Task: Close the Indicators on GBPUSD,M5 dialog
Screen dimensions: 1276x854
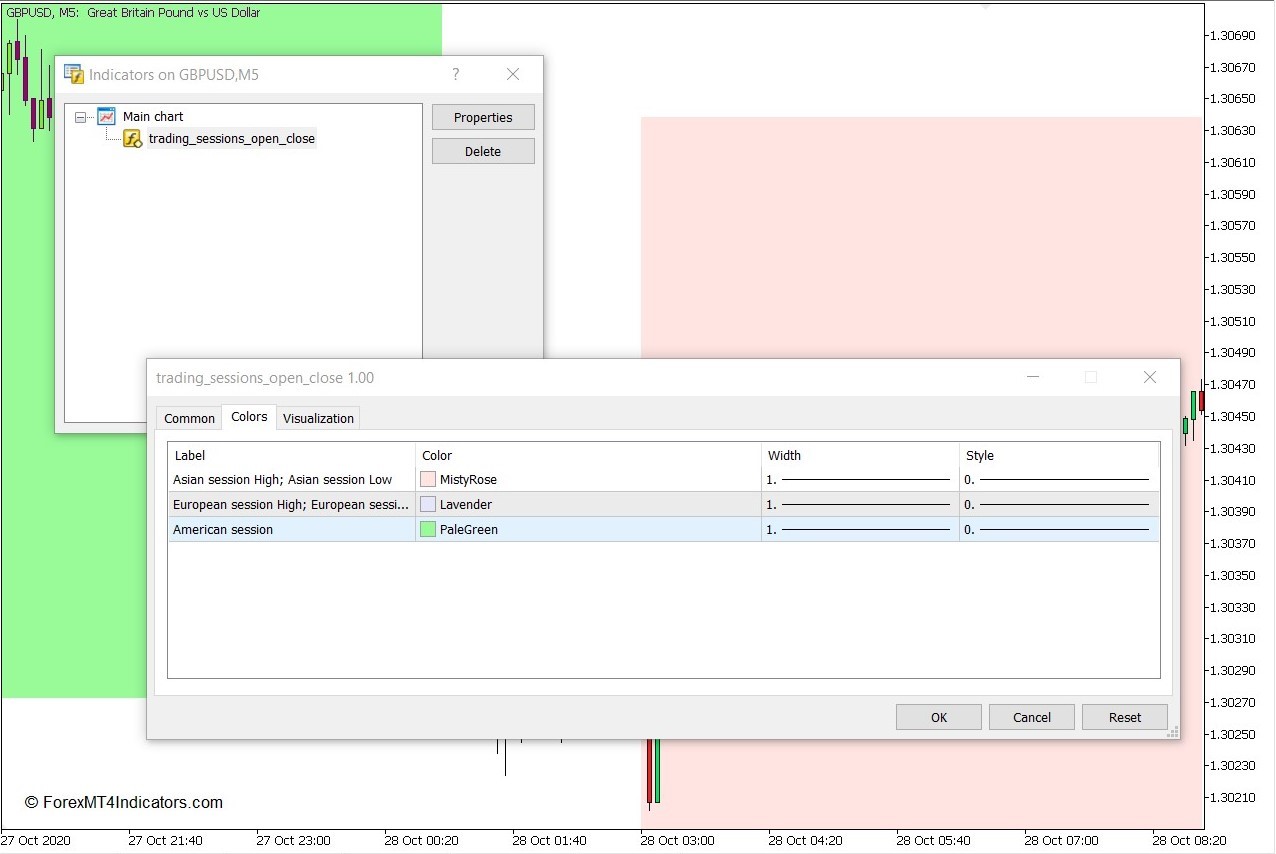Action: tap(513, 74)
